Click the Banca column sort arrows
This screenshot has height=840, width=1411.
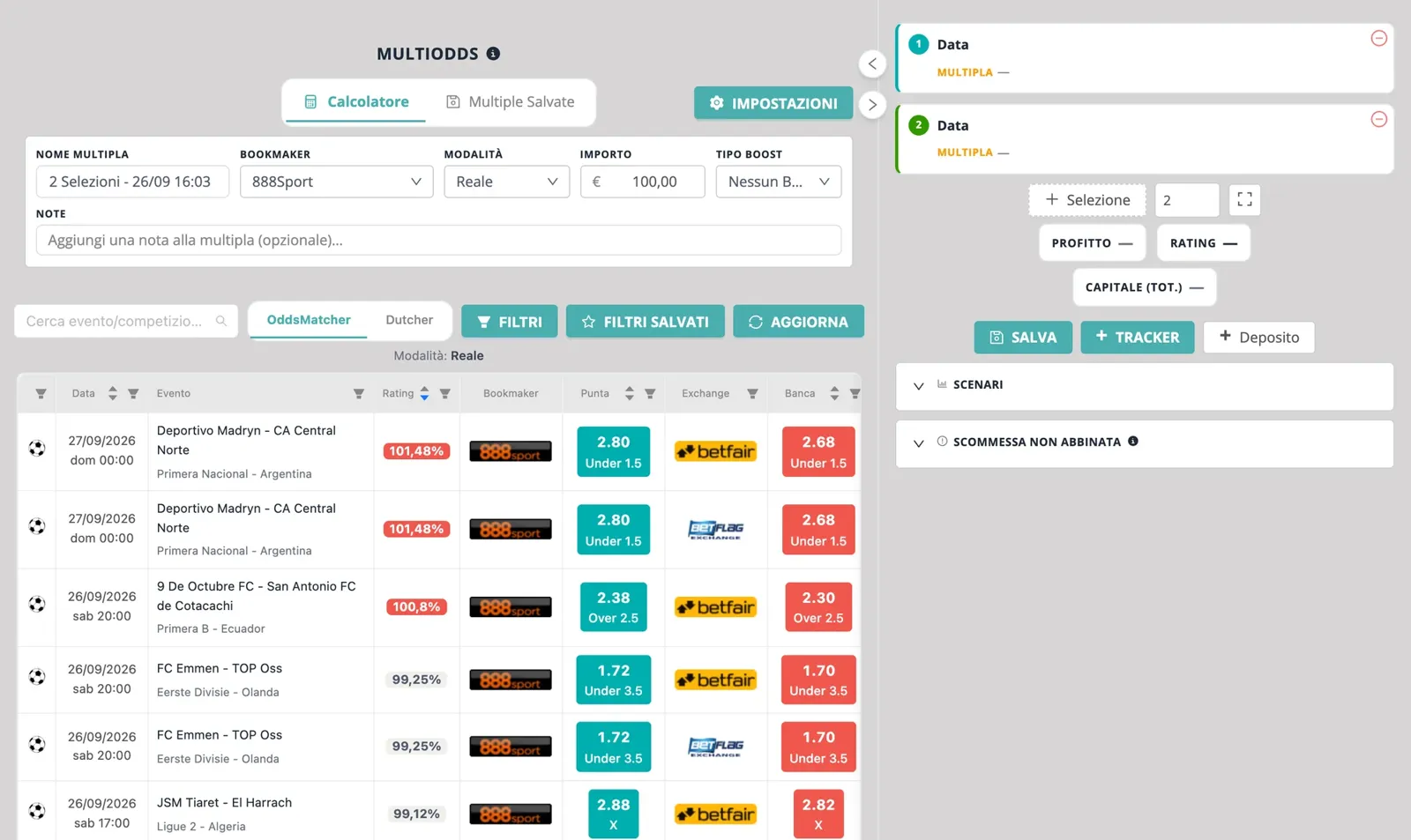[x=834, y=393]
